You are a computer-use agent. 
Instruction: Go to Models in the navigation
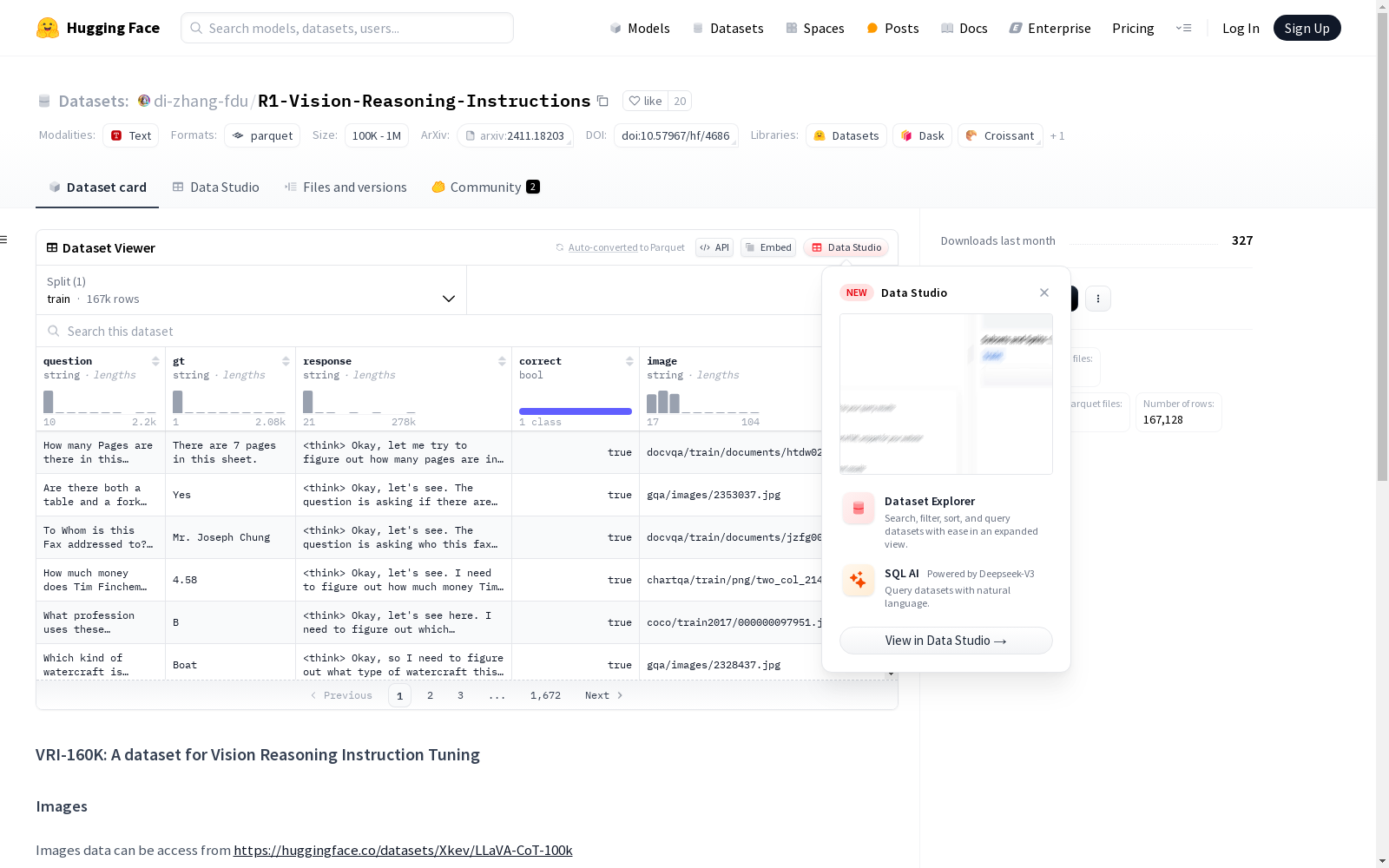click(x=640, y=28)
